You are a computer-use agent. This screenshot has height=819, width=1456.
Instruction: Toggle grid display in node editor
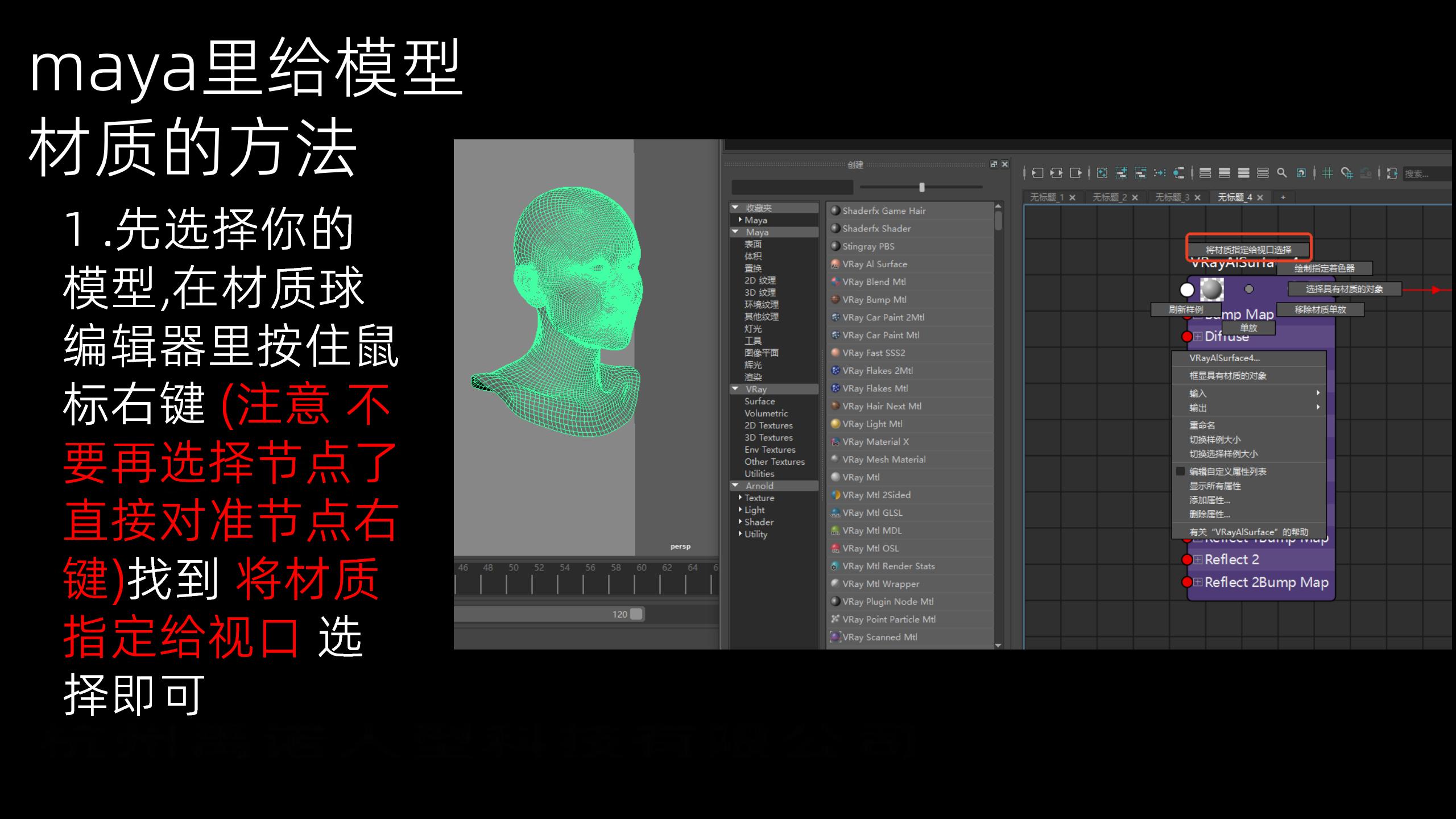pos(1327,173)
